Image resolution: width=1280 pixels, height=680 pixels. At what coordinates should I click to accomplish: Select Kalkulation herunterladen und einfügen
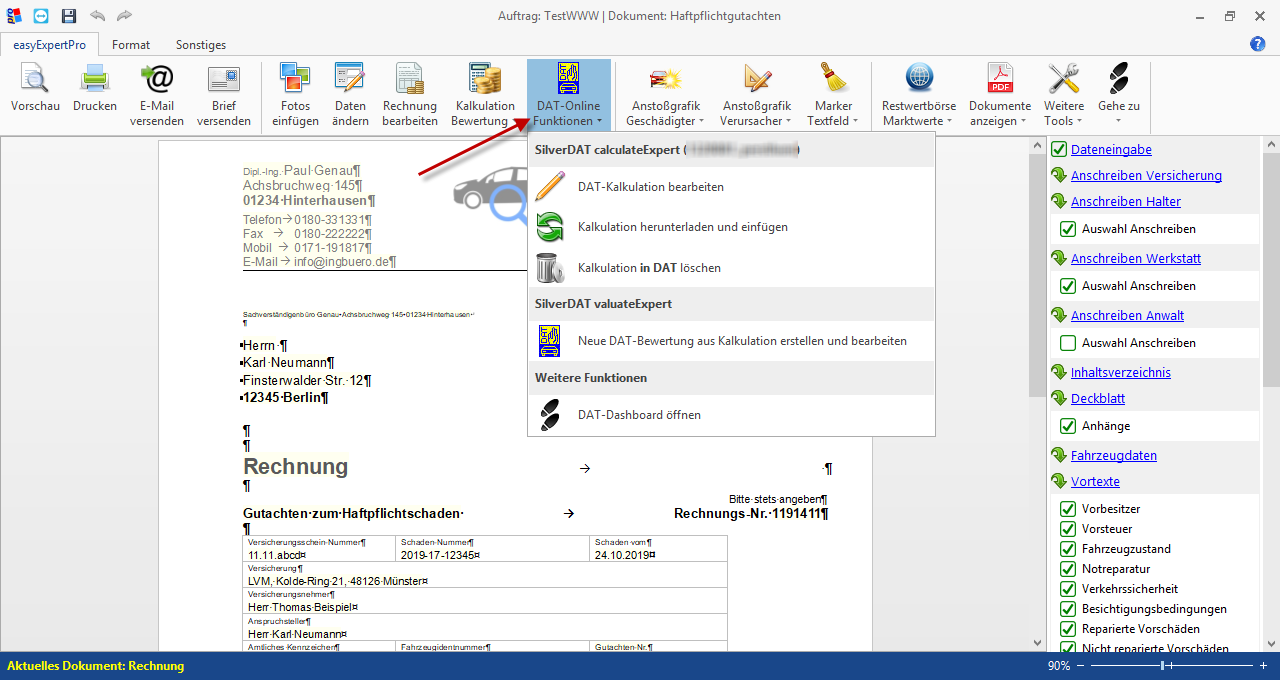[x=731, y=227]
